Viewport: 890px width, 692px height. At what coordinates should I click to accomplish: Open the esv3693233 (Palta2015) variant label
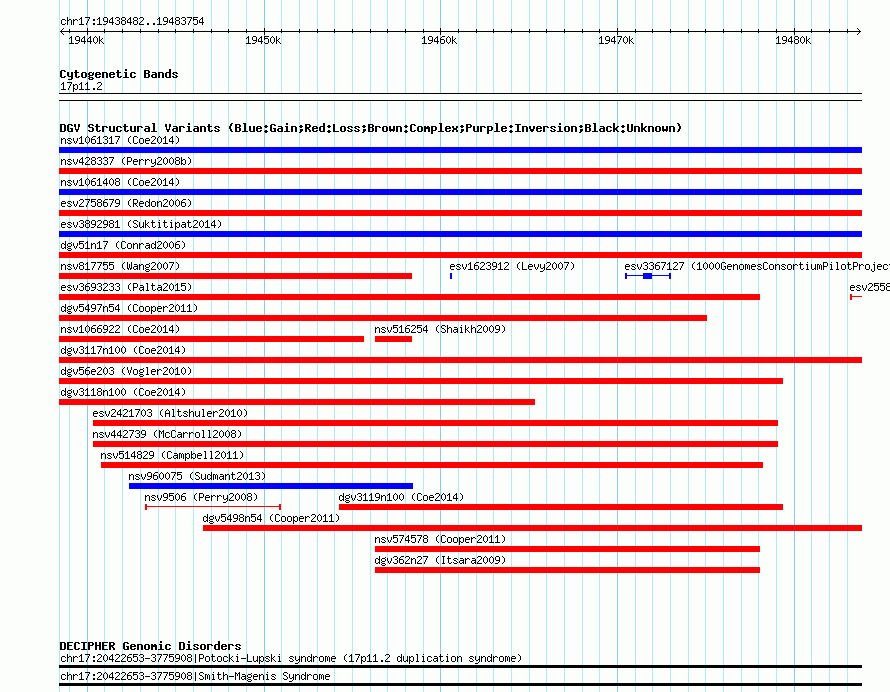point(126,287)
